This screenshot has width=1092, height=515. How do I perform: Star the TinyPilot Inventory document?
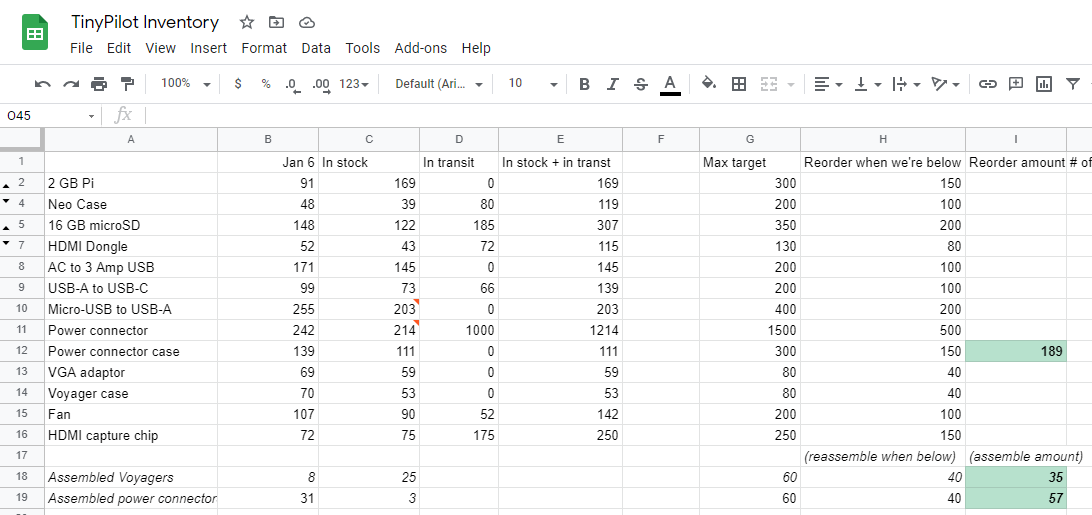[247, 22]
